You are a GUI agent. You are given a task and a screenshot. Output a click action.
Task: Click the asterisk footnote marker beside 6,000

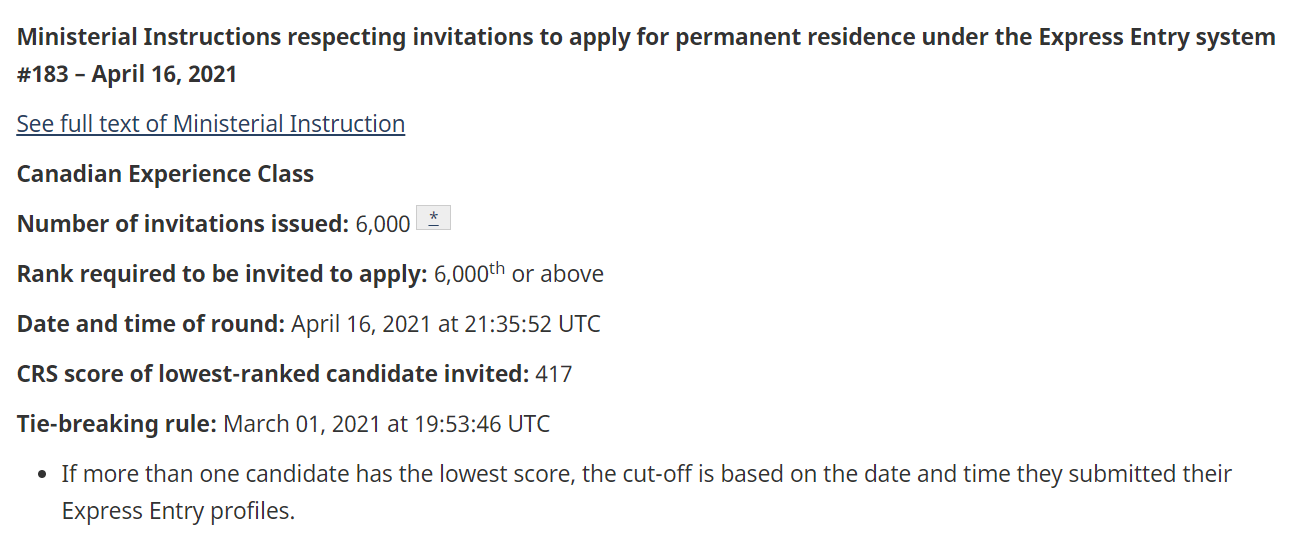tap(433, 219)
